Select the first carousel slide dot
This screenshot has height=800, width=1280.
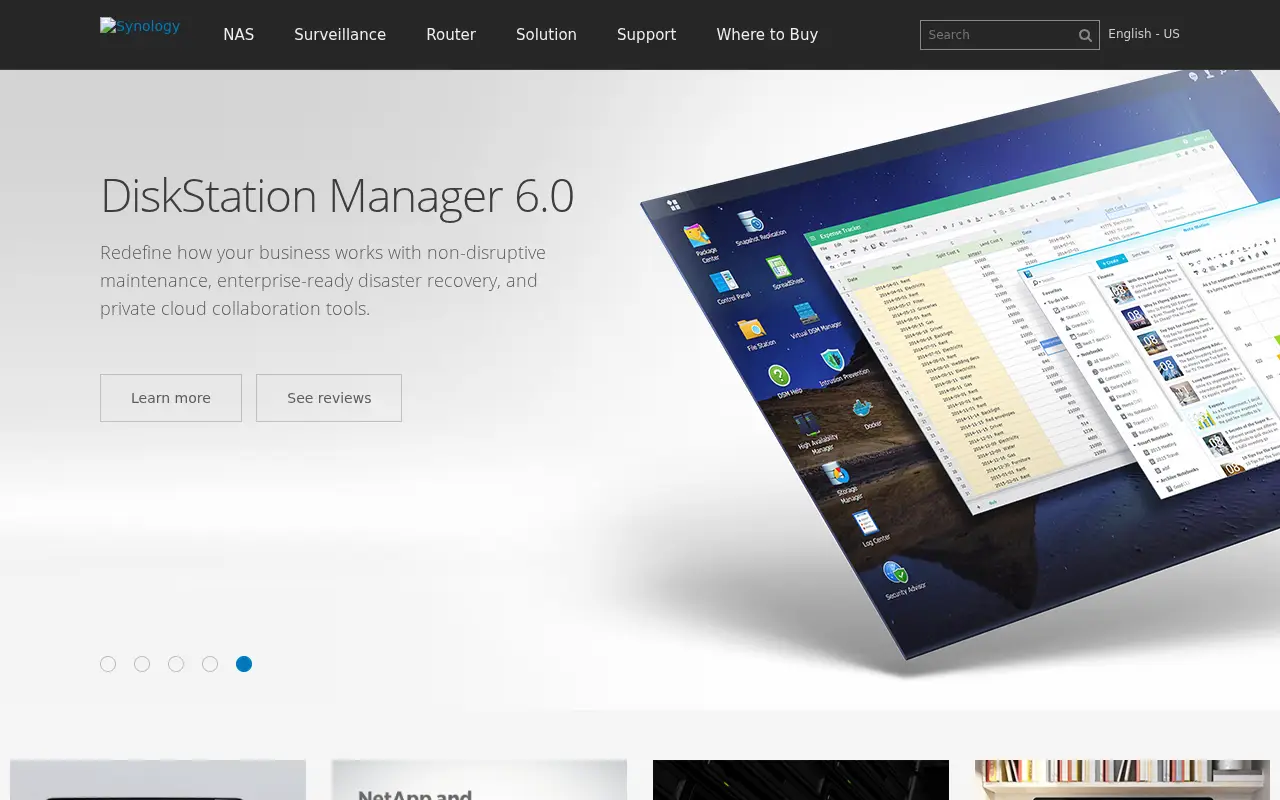point(108,664)
